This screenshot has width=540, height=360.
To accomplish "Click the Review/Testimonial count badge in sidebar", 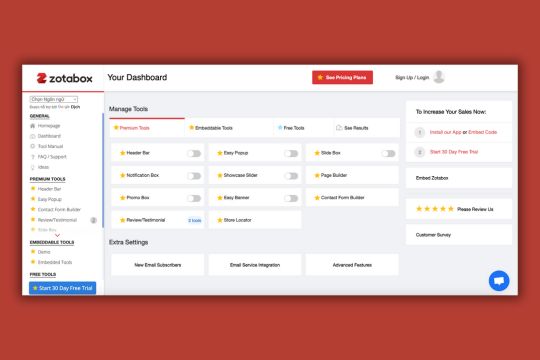I will coord(93,220).
